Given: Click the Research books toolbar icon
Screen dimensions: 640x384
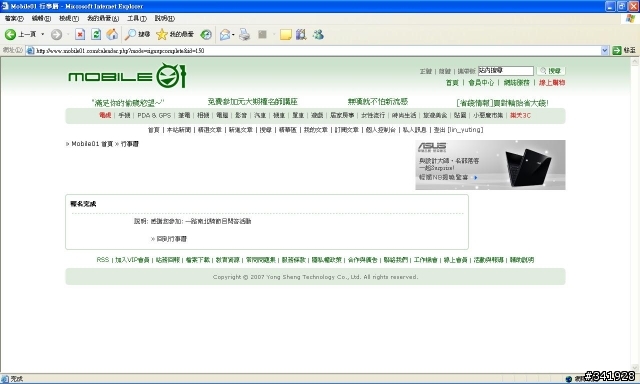Looking at the screenshot, I should pos(301,35).
